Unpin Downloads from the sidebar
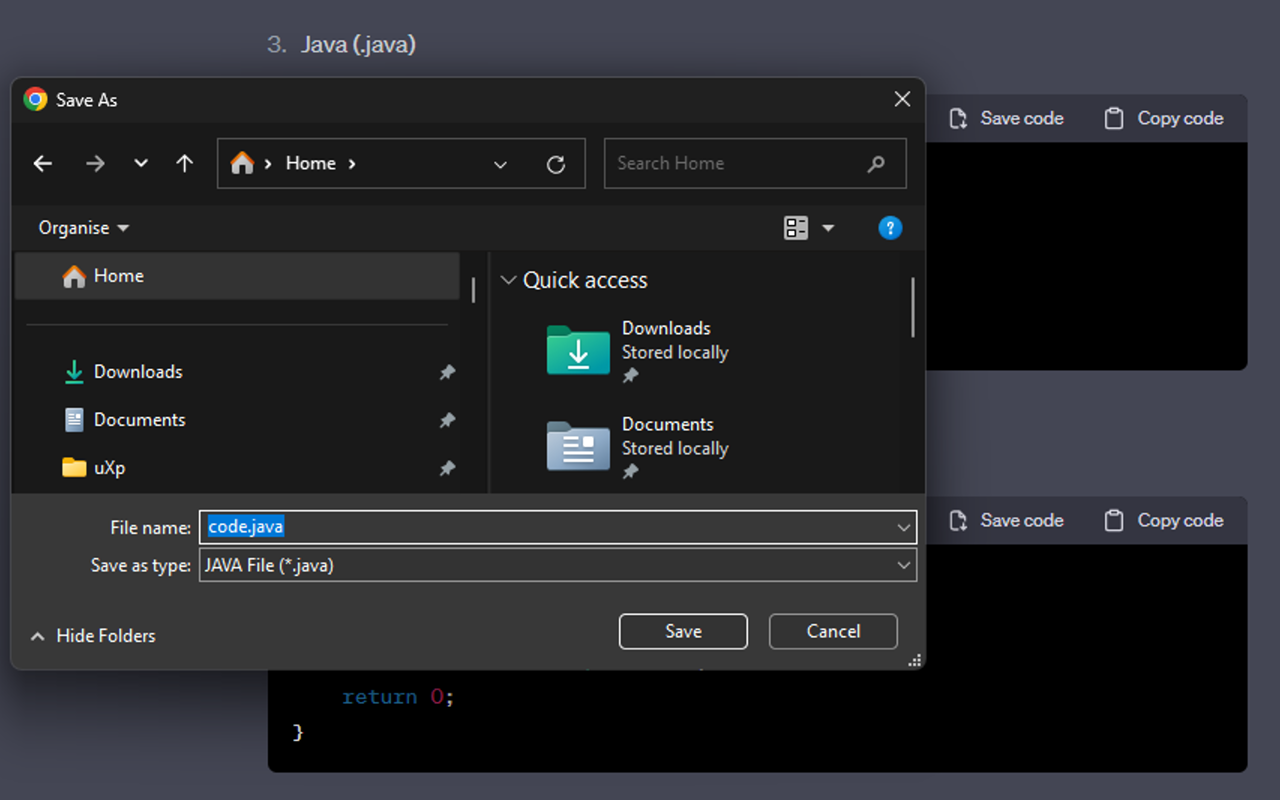The height and width of the screenshot is (800, 1280). pos(447,372)
